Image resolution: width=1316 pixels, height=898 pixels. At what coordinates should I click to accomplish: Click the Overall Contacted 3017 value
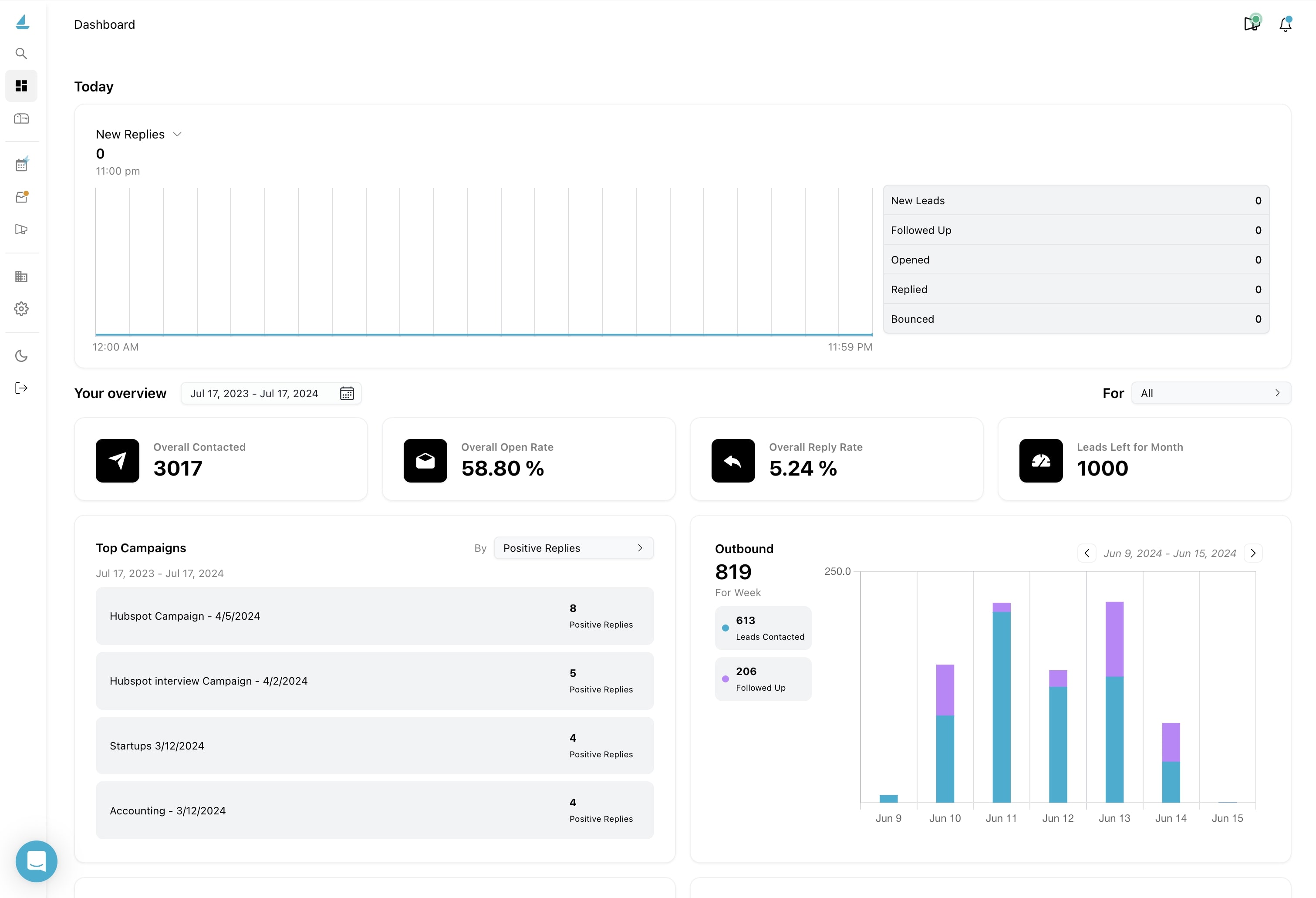coord(178,469)
